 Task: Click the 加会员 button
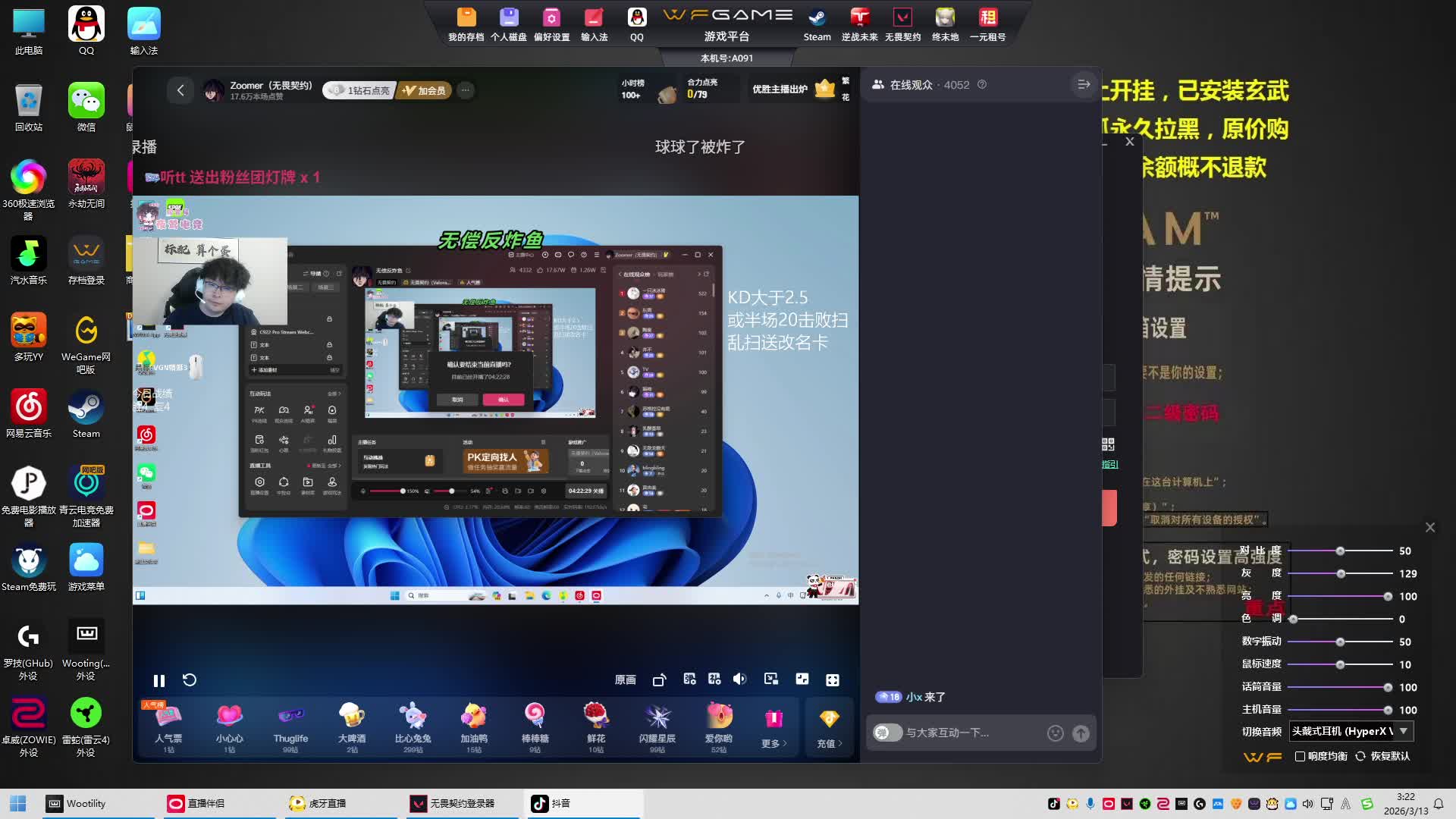point(424,90)
